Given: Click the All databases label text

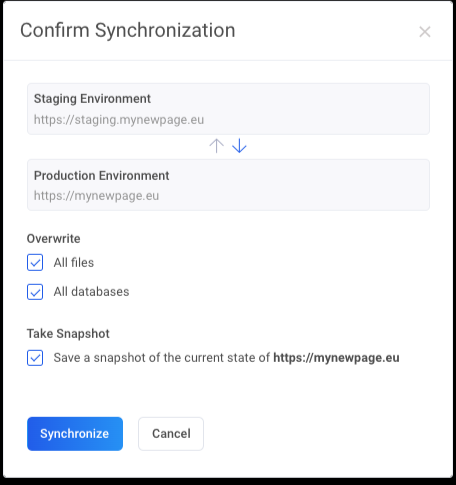Looking at the screenshot, I should (x=91, y=292).
